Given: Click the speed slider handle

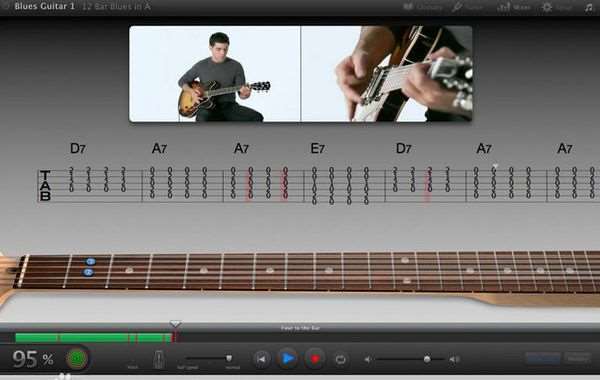Looking at the screenshot, I should (x=229, y=358).
